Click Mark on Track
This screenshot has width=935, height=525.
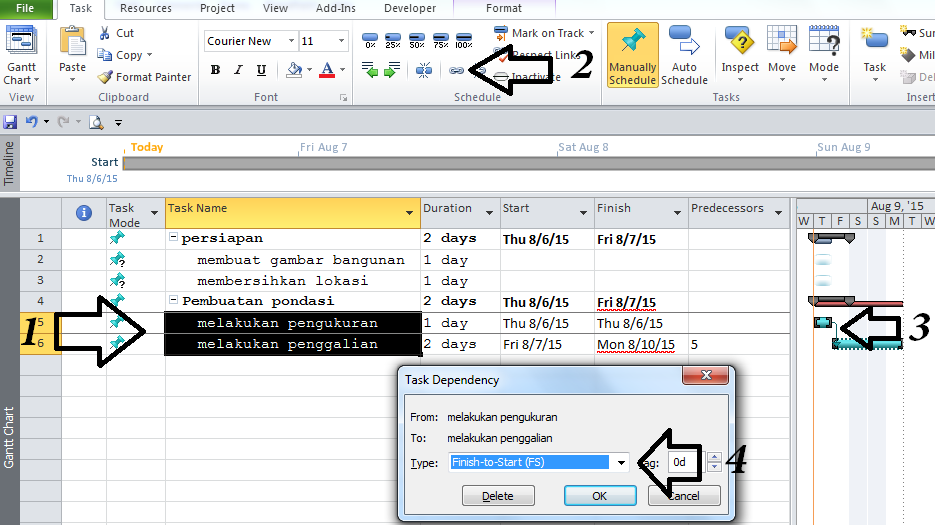(x=540, y=33)
